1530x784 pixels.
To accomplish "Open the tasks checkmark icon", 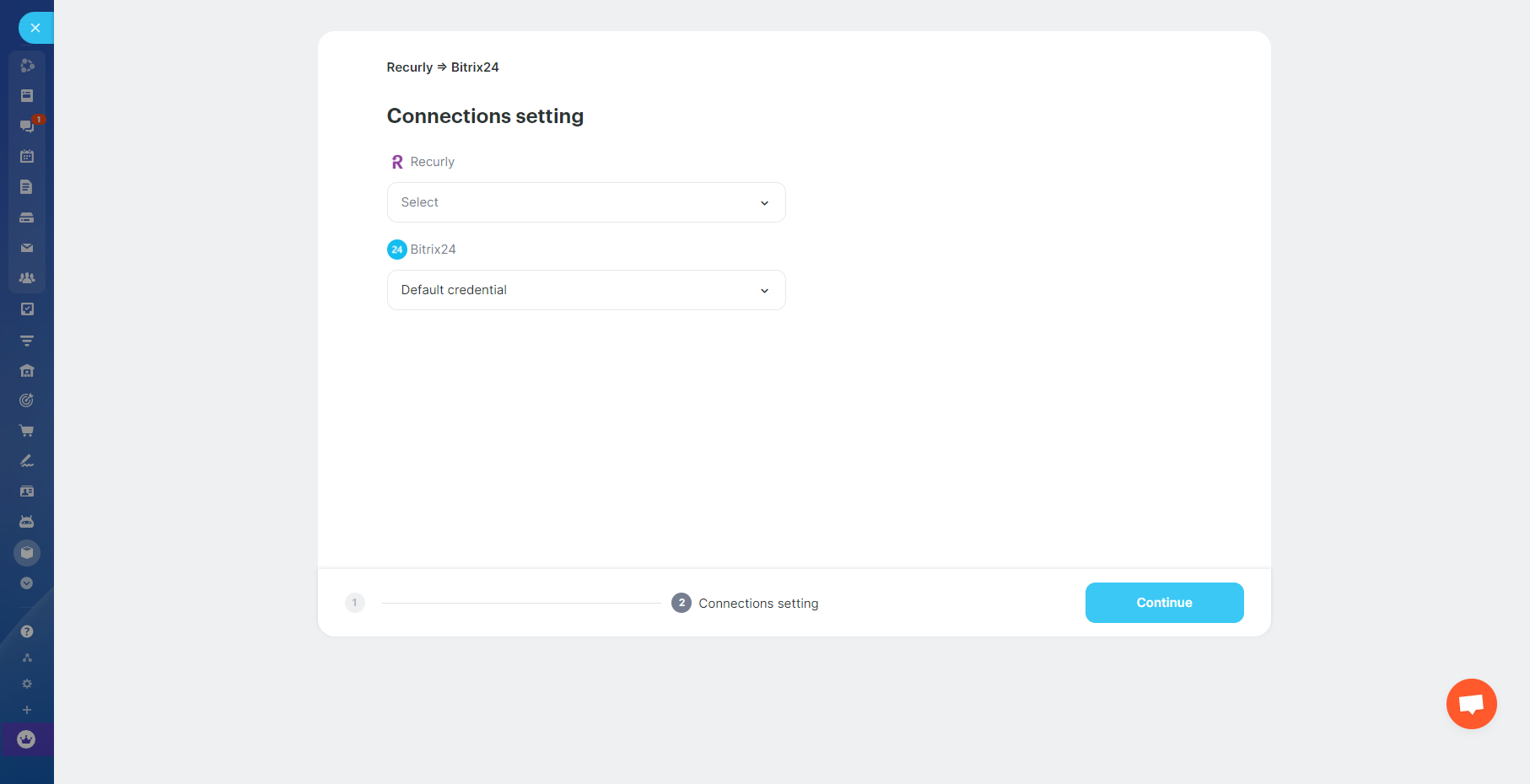I will (27, 309).
